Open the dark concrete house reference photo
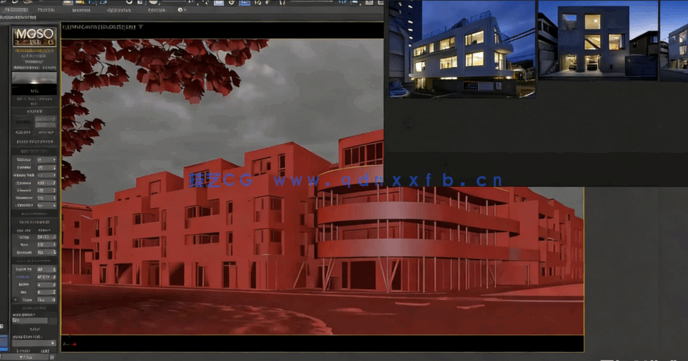This screenshot has height=361, width=688. point(598,40)
